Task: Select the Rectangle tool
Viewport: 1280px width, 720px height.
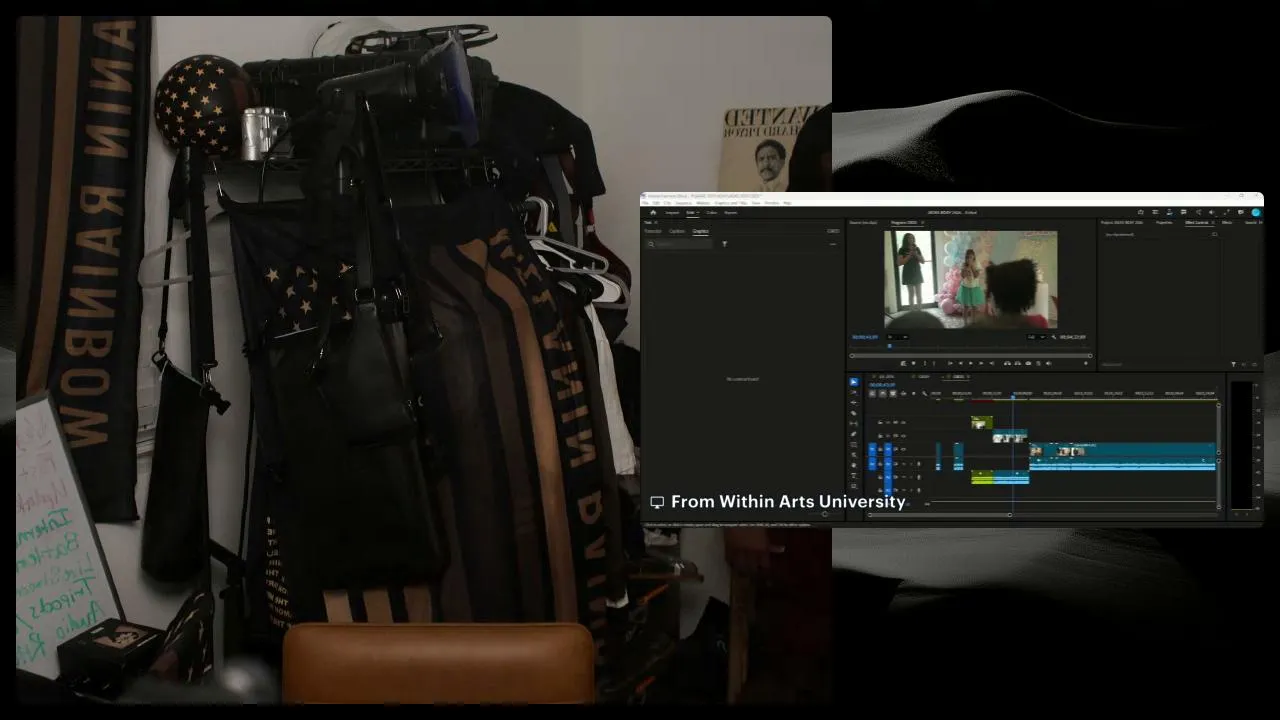Action: click(854, 444)
